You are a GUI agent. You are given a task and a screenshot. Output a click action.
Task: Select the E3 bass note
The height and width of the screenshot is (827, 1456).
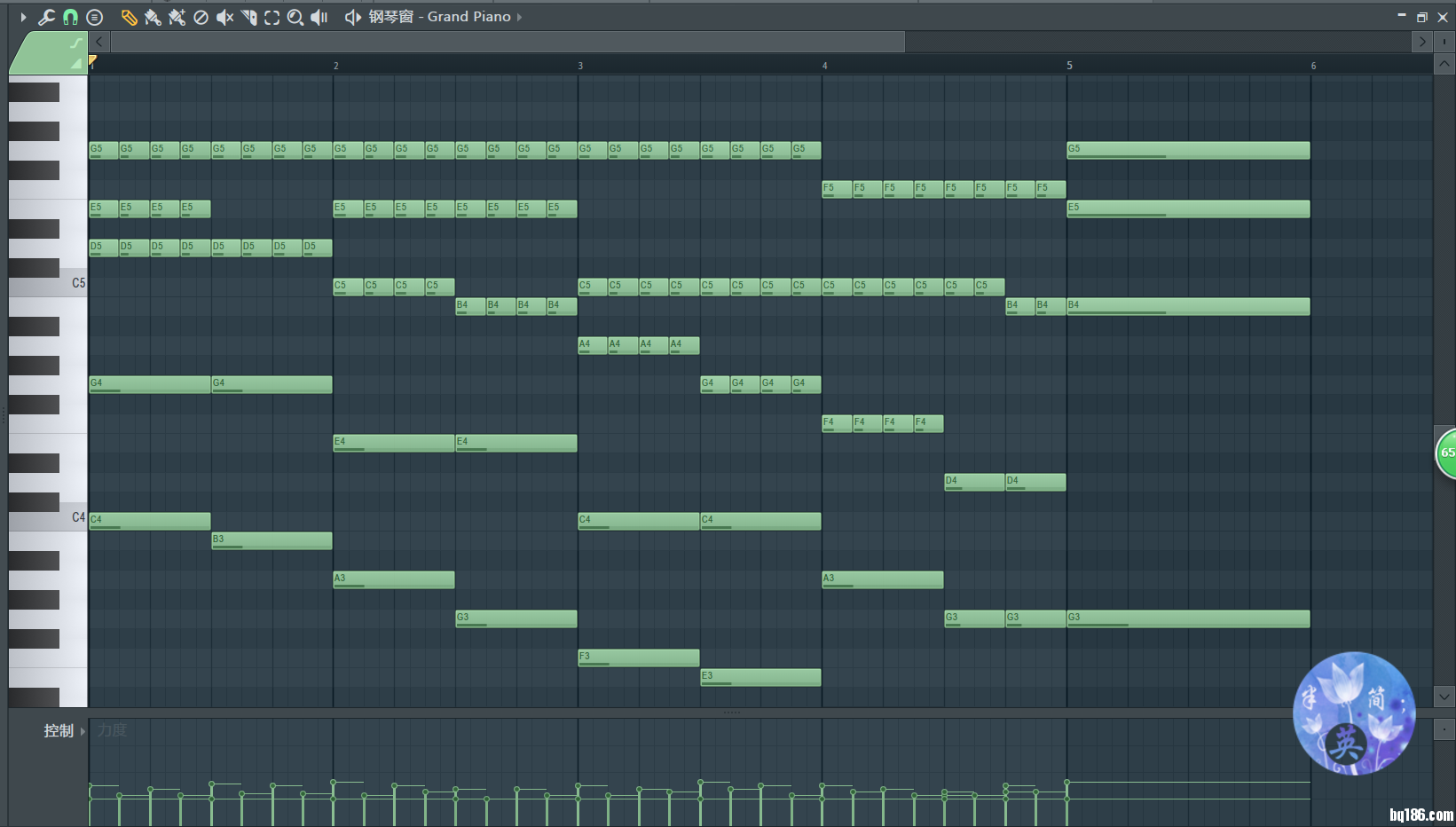(760, 677)
